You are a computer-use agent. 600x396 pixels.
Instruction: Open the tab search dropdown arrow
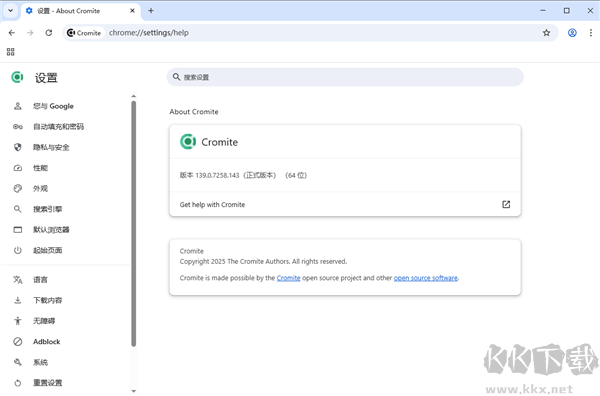(10, 11)
